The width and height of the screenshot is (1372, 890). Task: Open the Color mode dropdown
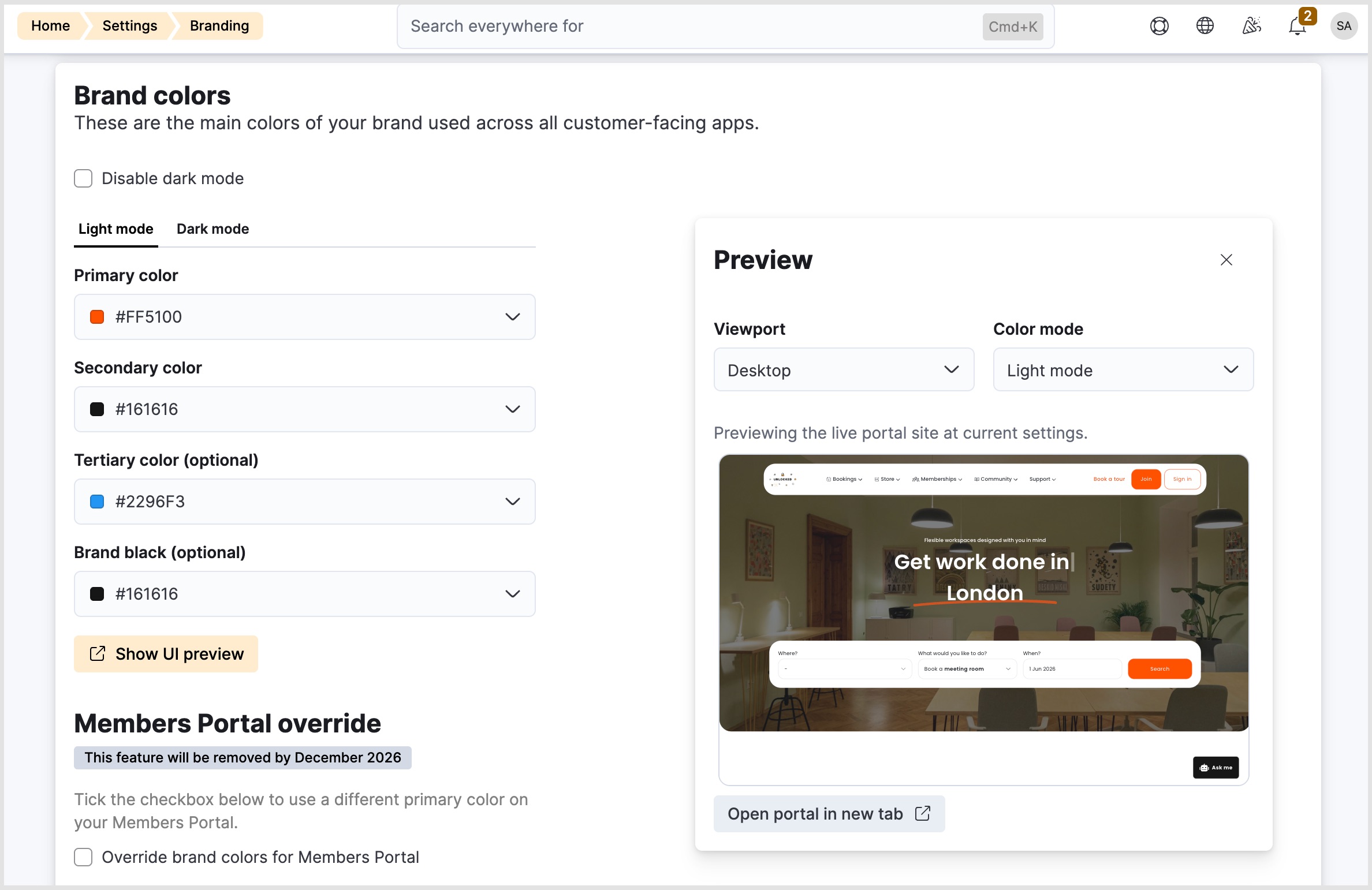click(1123, 369)
